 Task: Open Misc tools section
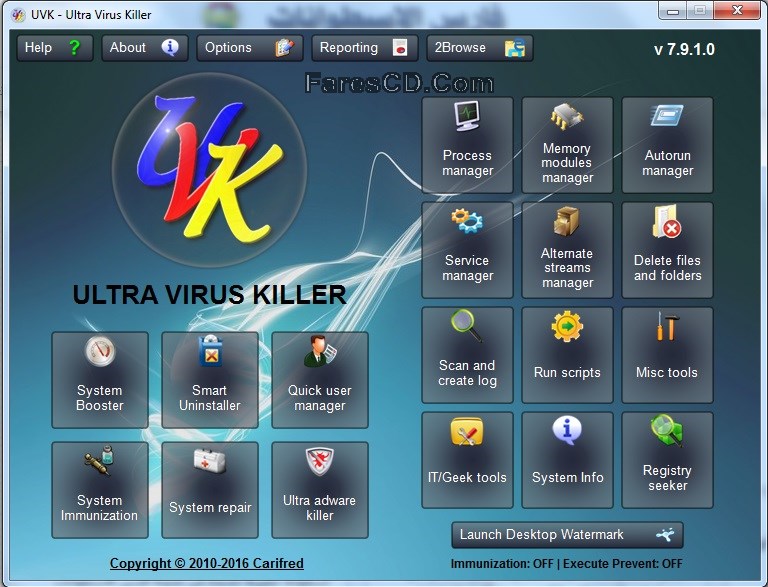point(667,355)
